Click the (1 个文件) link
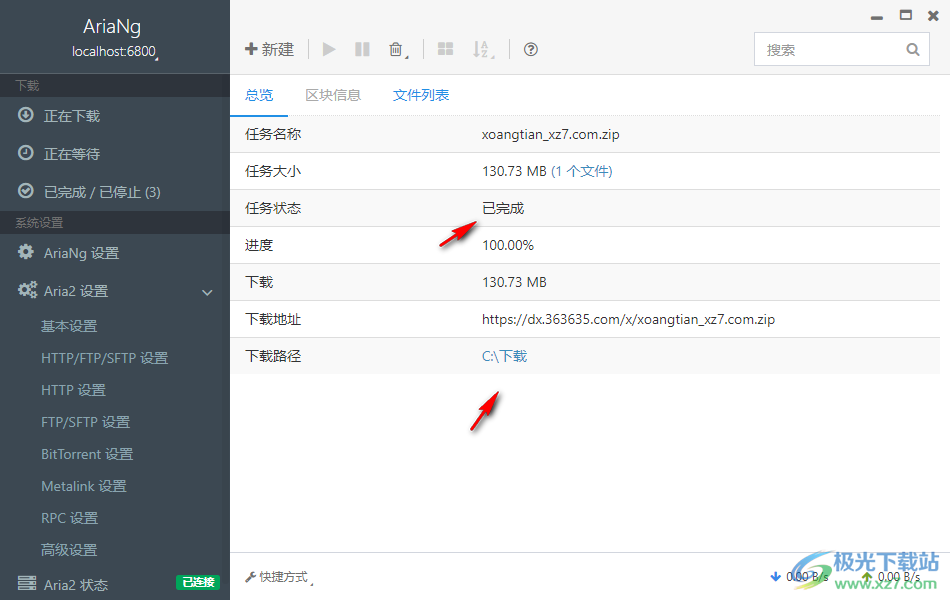The image size is (950, 600). 582,172
